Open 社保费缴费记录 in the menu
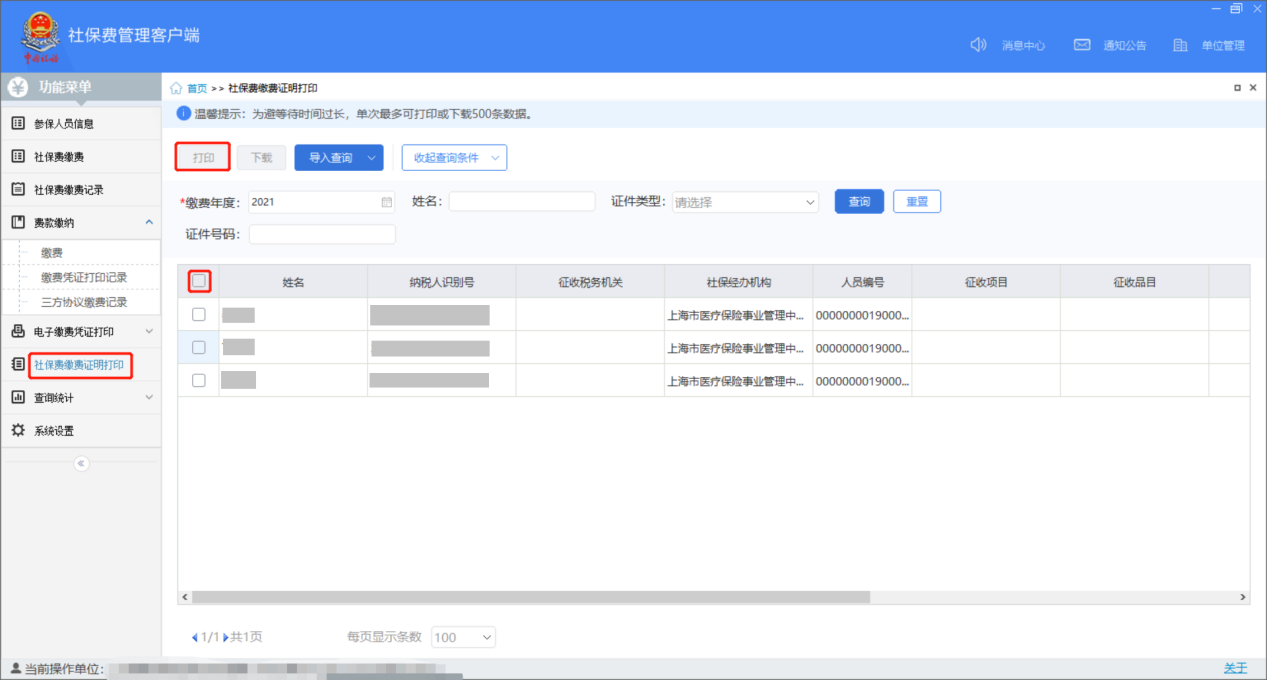This screenshot has height=680, width=1267. pos(68,190)
